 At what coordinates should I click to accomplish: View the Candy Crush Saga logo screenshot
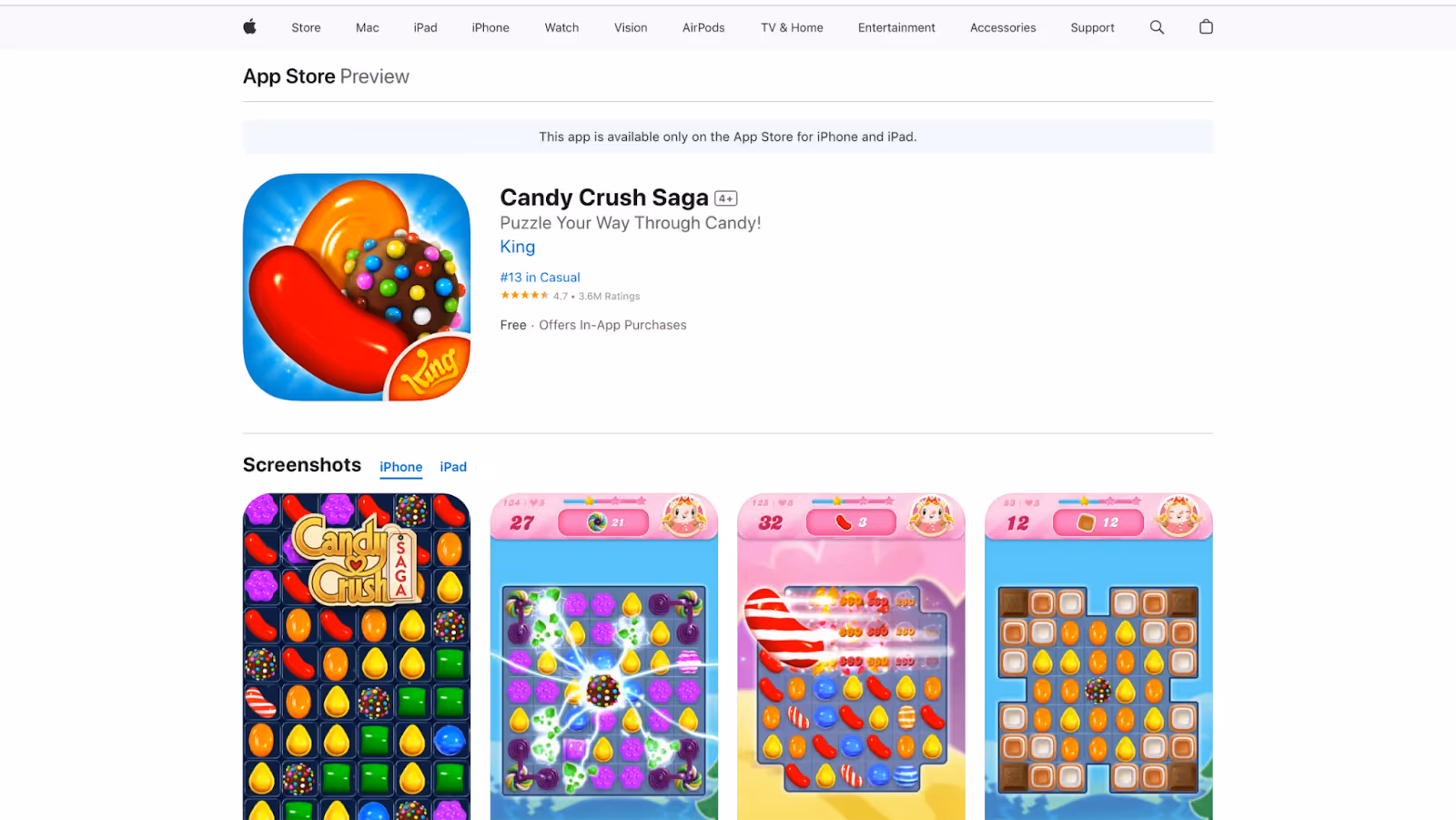click(357, 656)
